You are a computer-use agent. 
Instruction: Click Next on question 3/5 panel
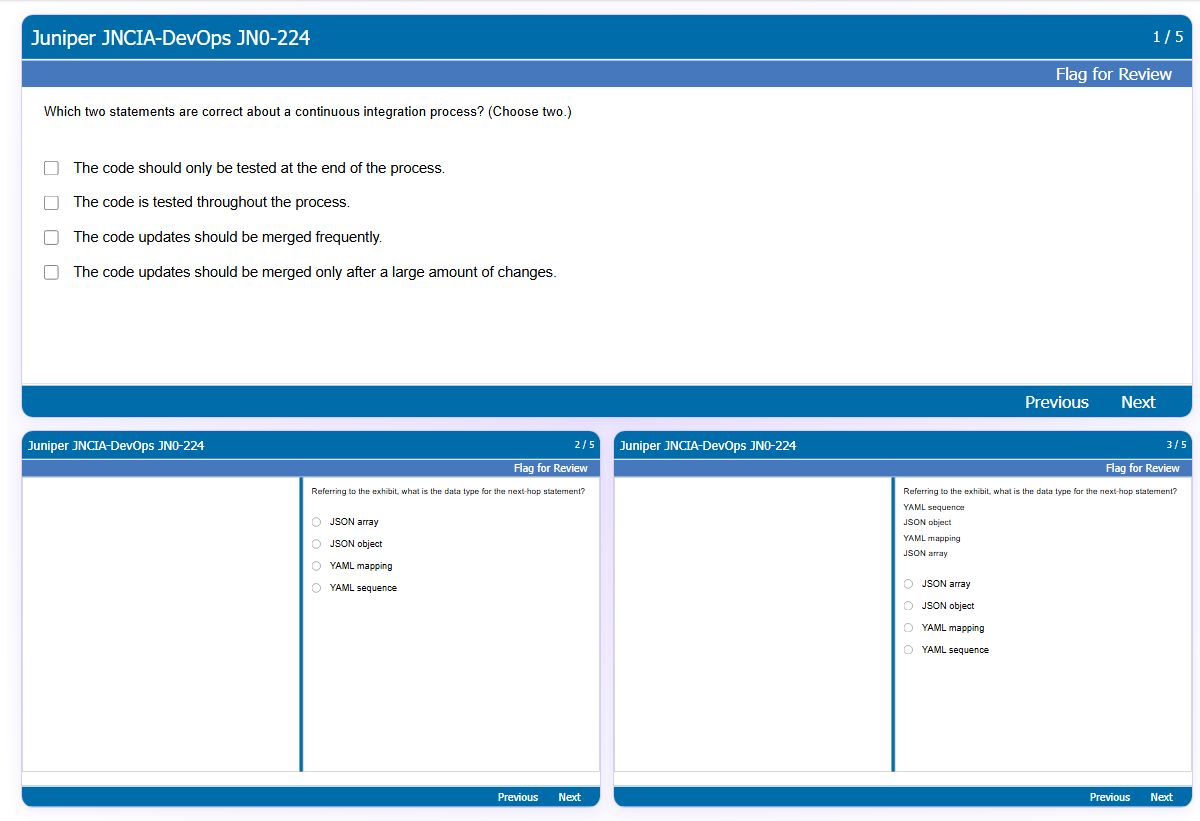(x=1161, y=797)
